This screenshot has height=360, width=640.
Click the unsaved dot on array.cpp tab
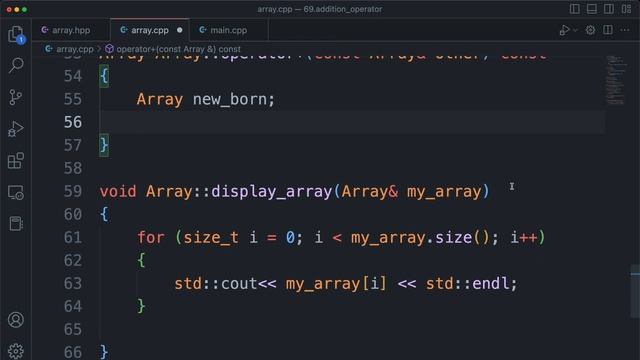click(180, 30)
